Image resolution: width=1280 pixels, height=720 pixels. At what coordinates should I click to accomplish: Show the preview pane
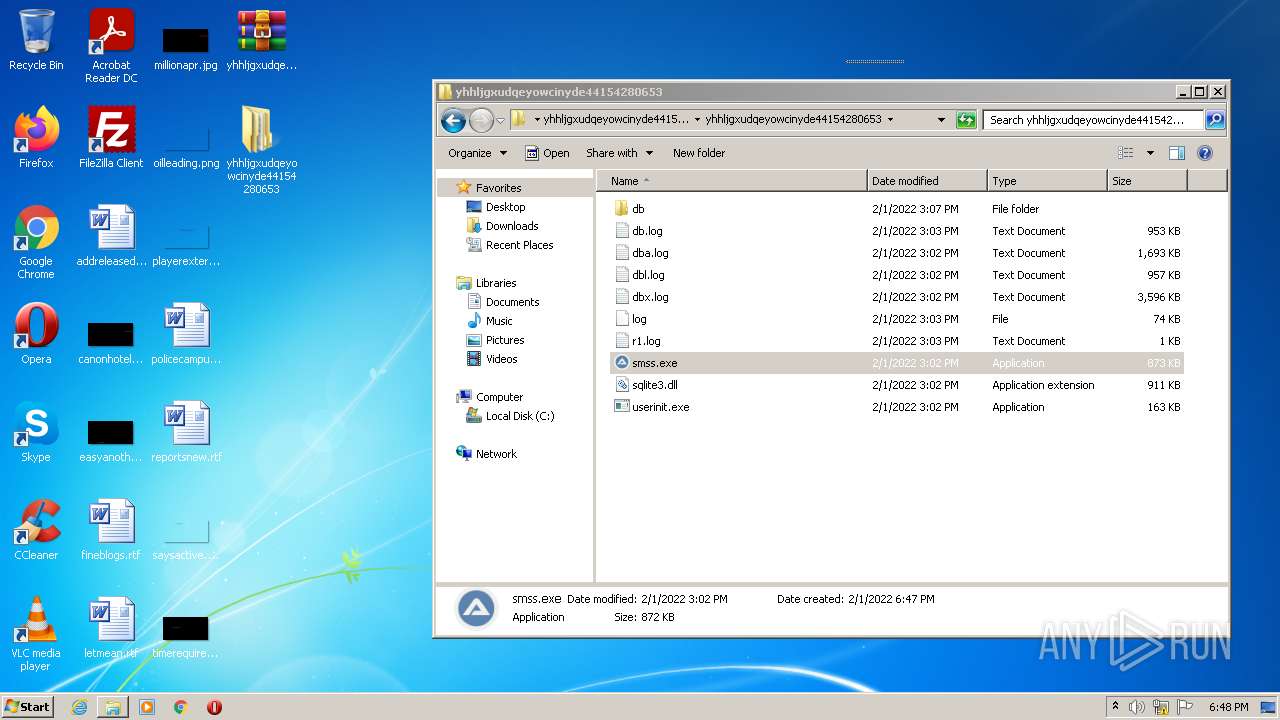[x=1177, y=153]
